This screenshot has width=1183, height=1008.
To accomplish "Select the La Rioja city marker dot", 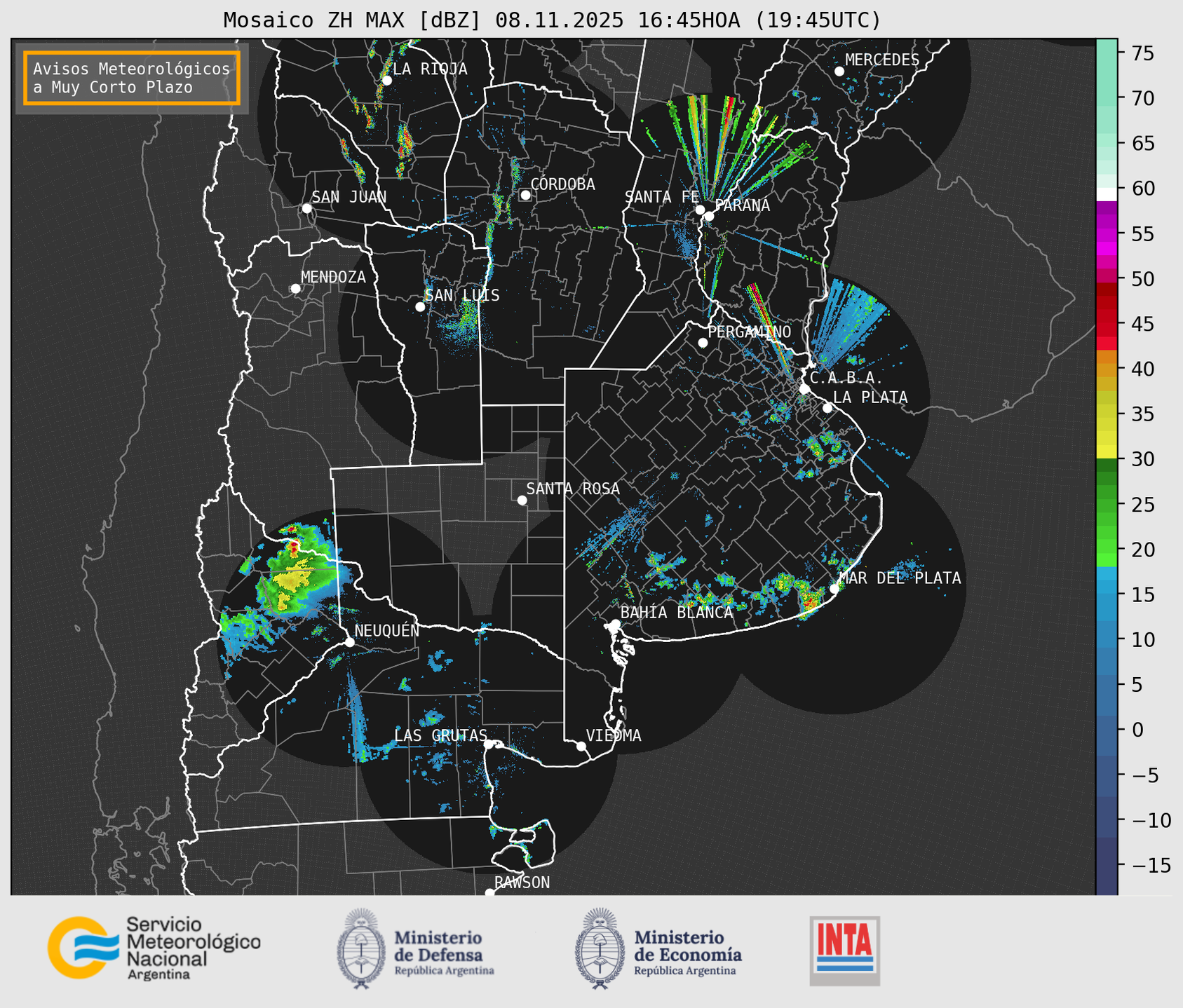I will 386,81.
